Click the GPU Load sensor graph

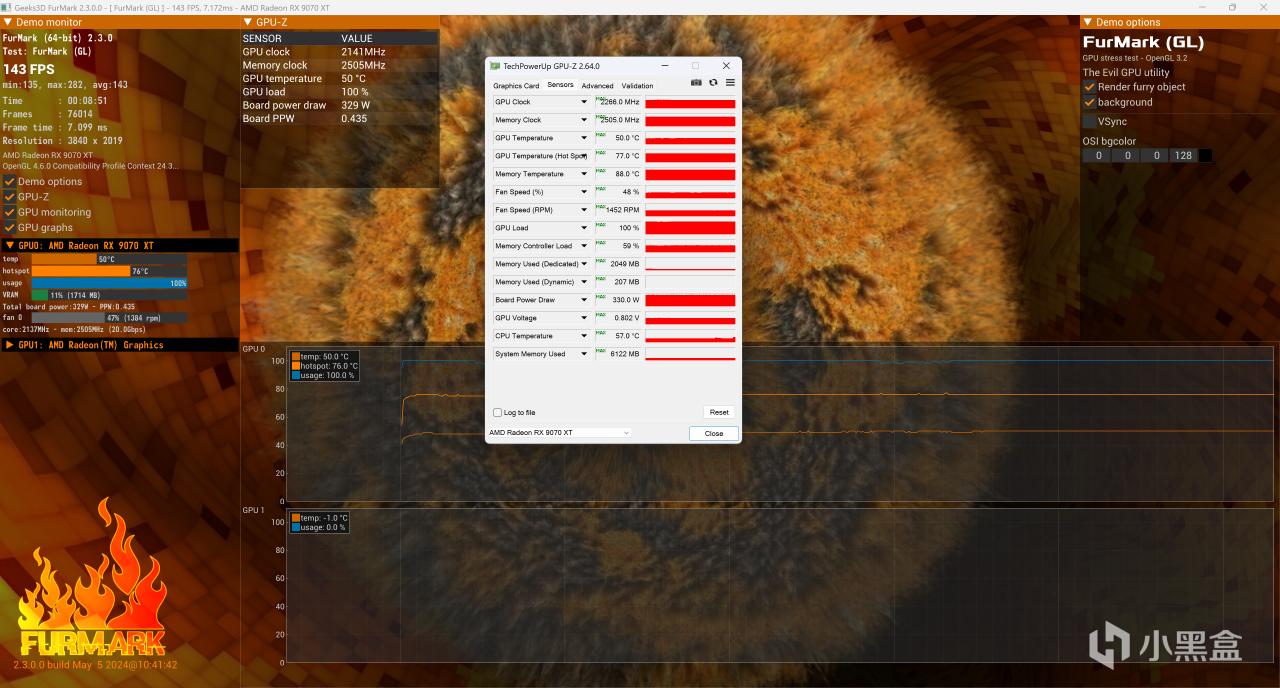(x=690, y=228)
